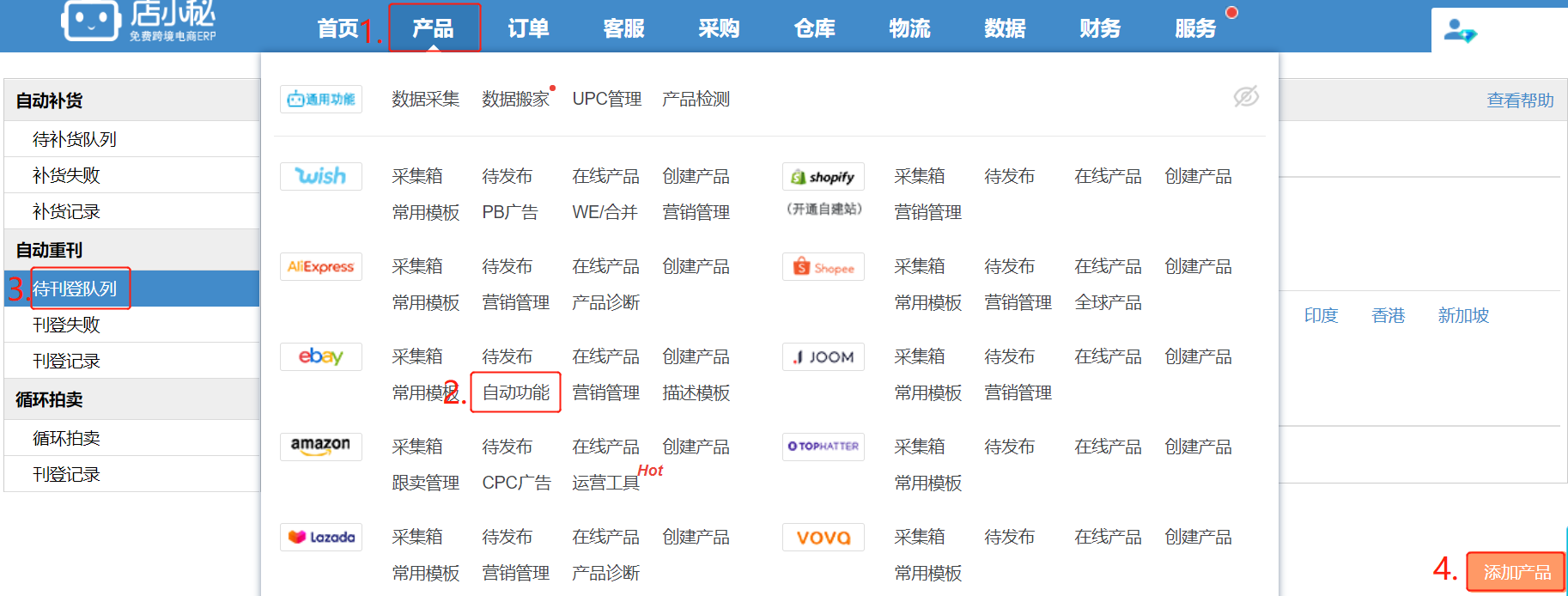Open Amazon 运营工具 entry
This screenshot has height=596, width=1568.
tap(606, 483)
